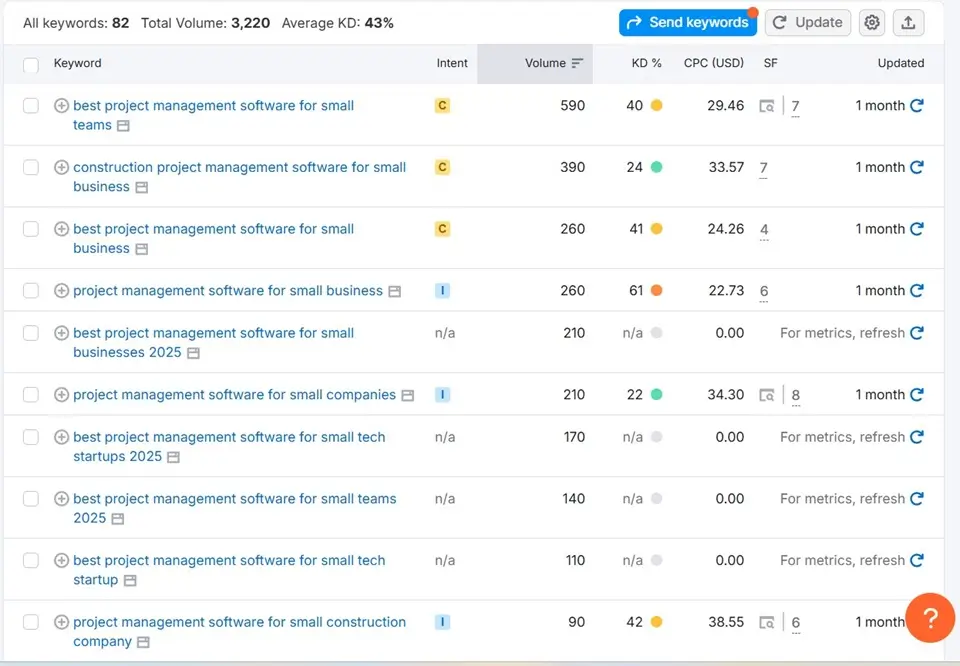This screenshot has height=666, width=960.
Task: Check the small tech startups 2025 row
Action: (x=31, y=437)
